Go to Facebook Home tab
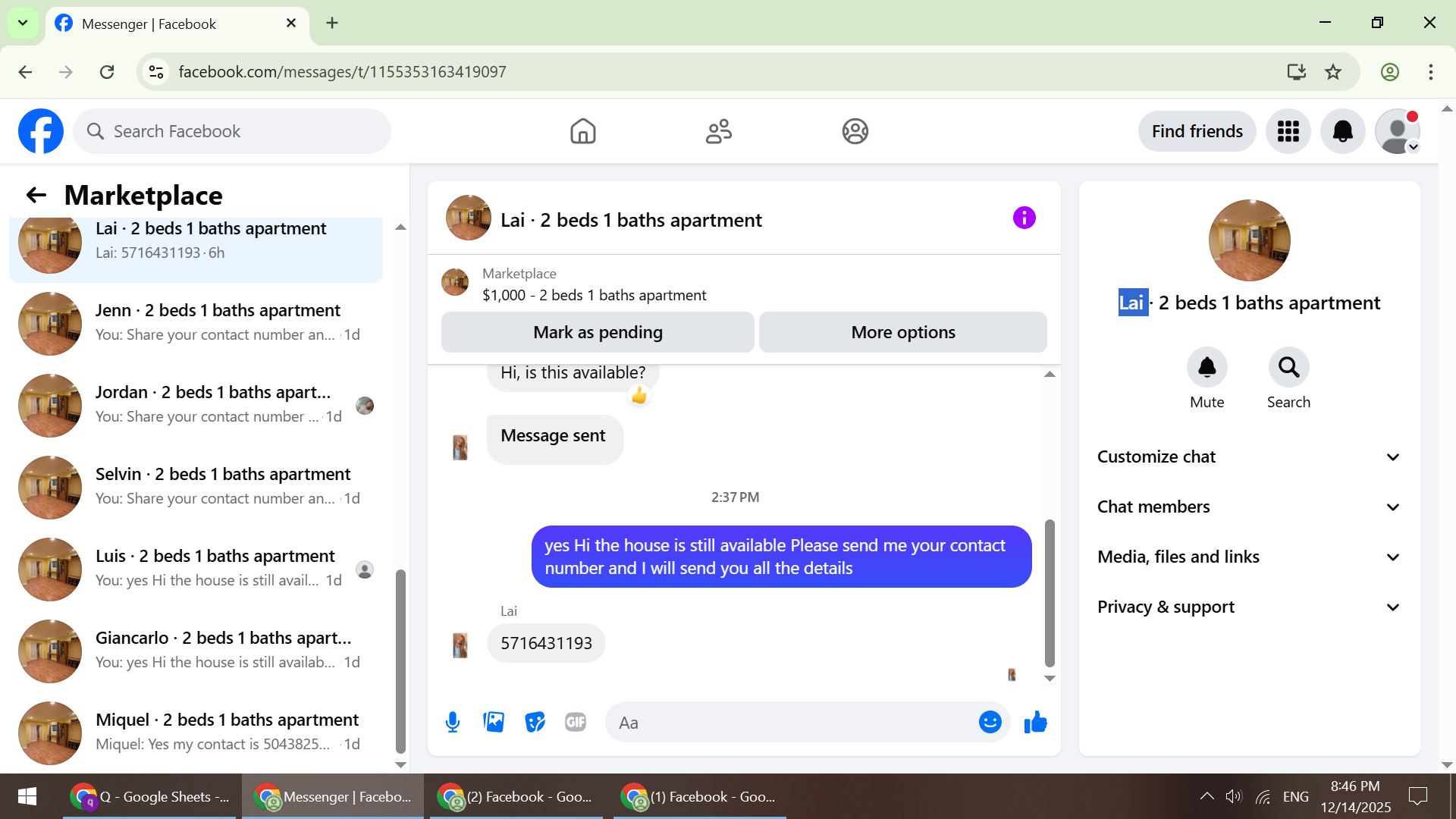The width and height of the screenshot is (1456, 819). tap(582, 131)
